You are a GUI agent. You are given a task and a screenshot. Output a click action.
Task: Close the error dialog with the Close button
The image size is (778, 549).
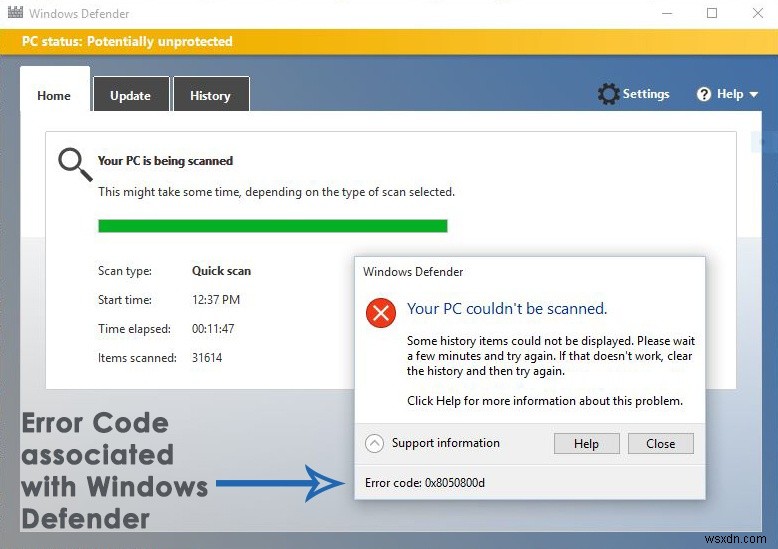click(660, 443)
